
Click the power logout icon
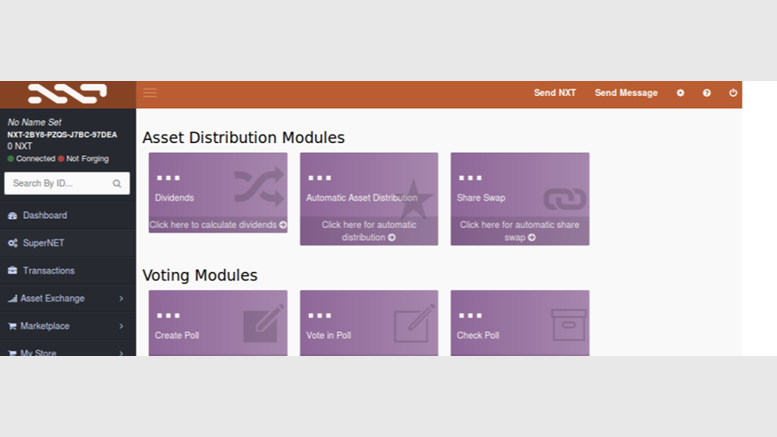733,93
